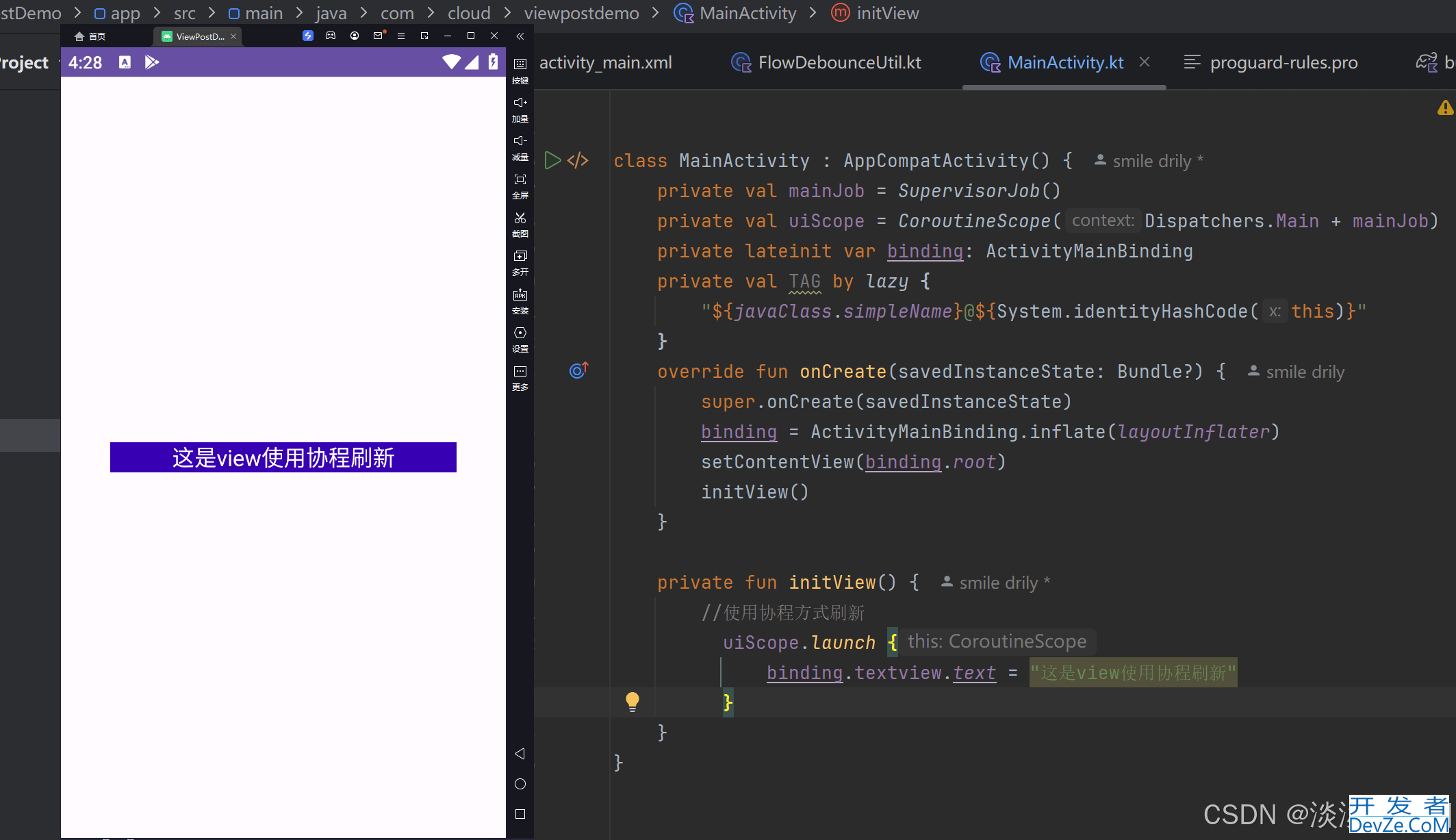The image size is (1456, 840).
Task: Click the comment //使用协程方式刷新
Action: (x=783, y=613)
